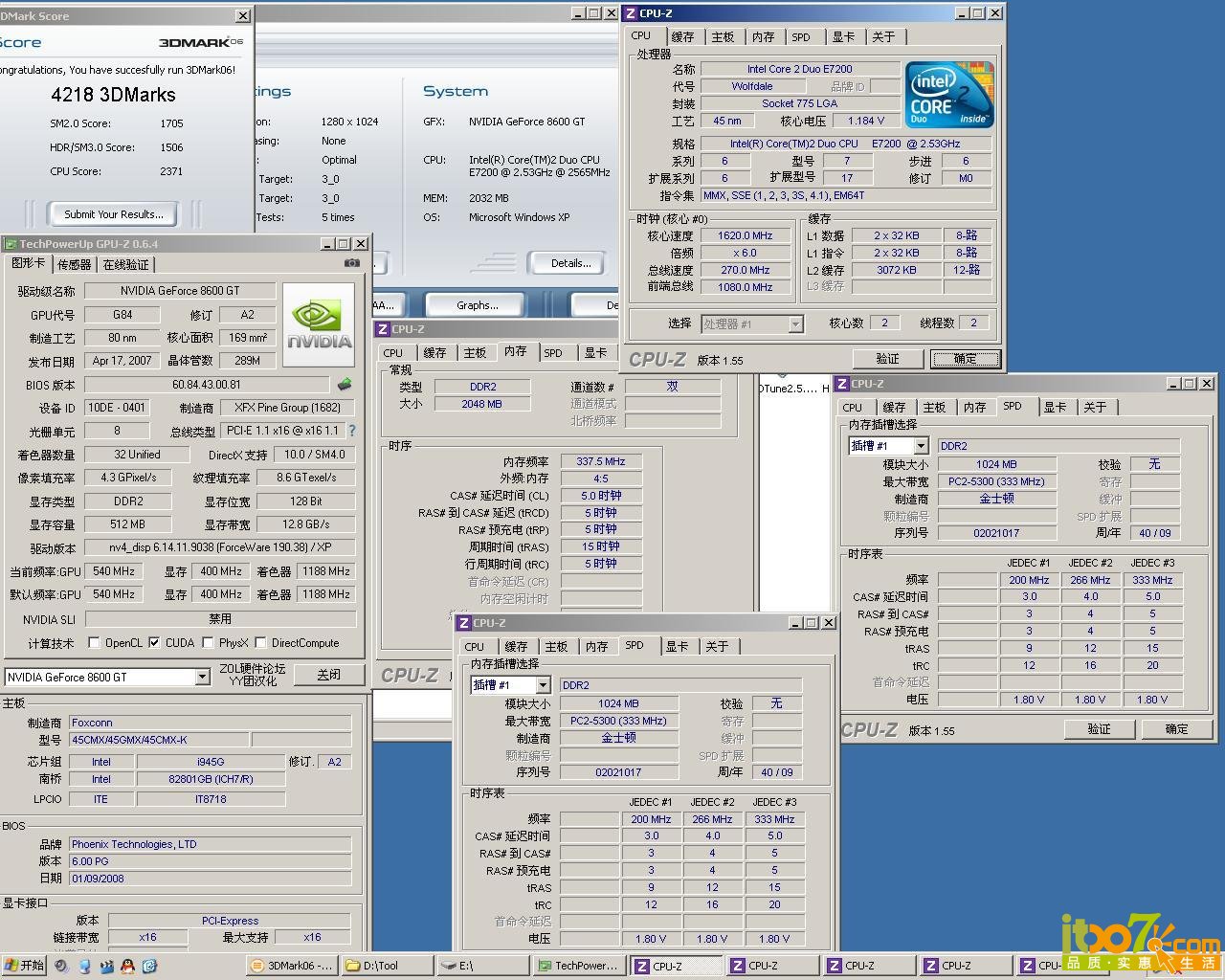1225x980 pixels.
Task: Click the i945G chipset value
Action: (x=211, y=762)
